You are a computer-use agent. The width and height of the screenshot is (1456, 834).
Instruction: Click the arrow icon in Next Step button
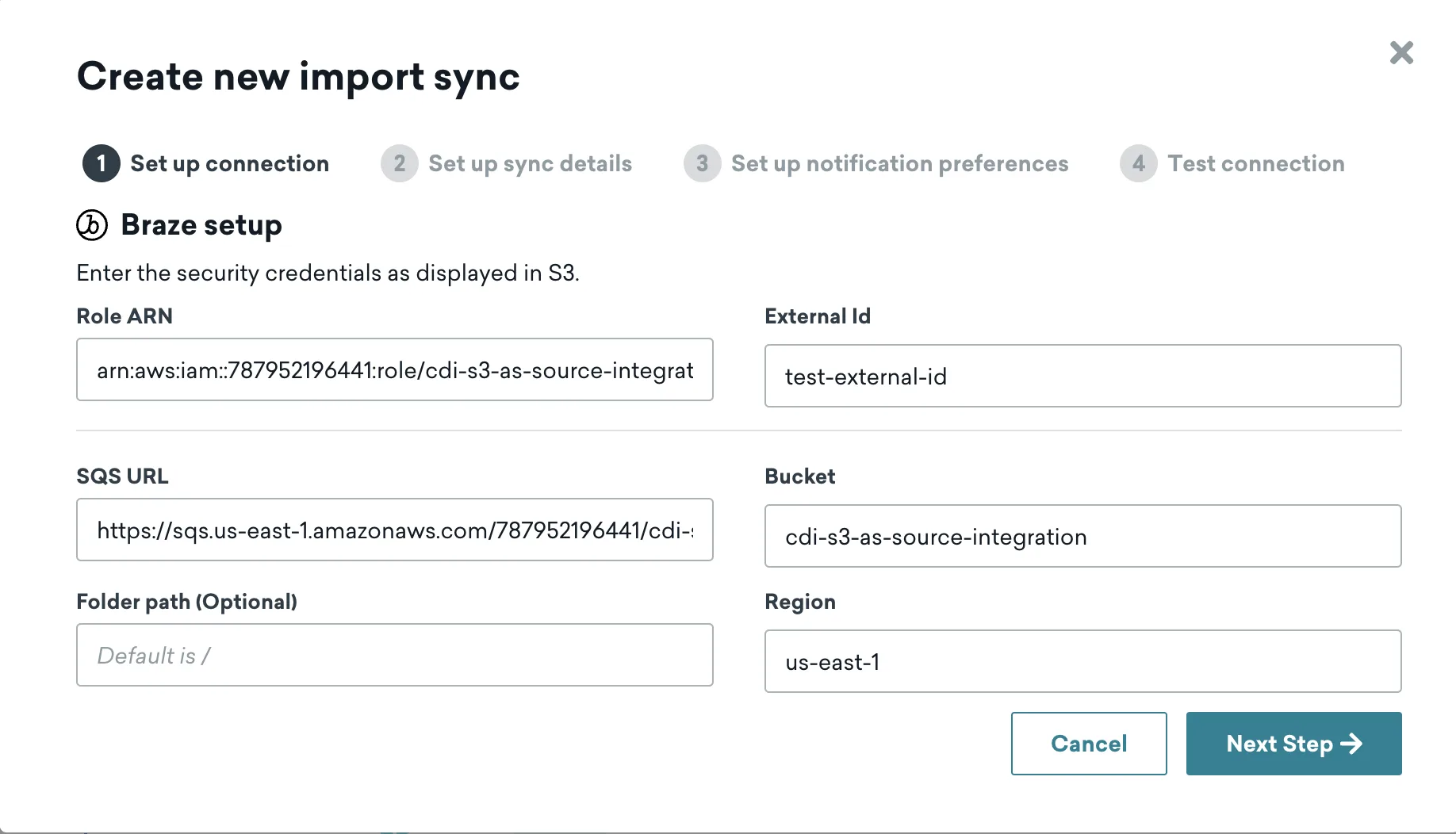pyautogui.click(x=1351, y=744)
